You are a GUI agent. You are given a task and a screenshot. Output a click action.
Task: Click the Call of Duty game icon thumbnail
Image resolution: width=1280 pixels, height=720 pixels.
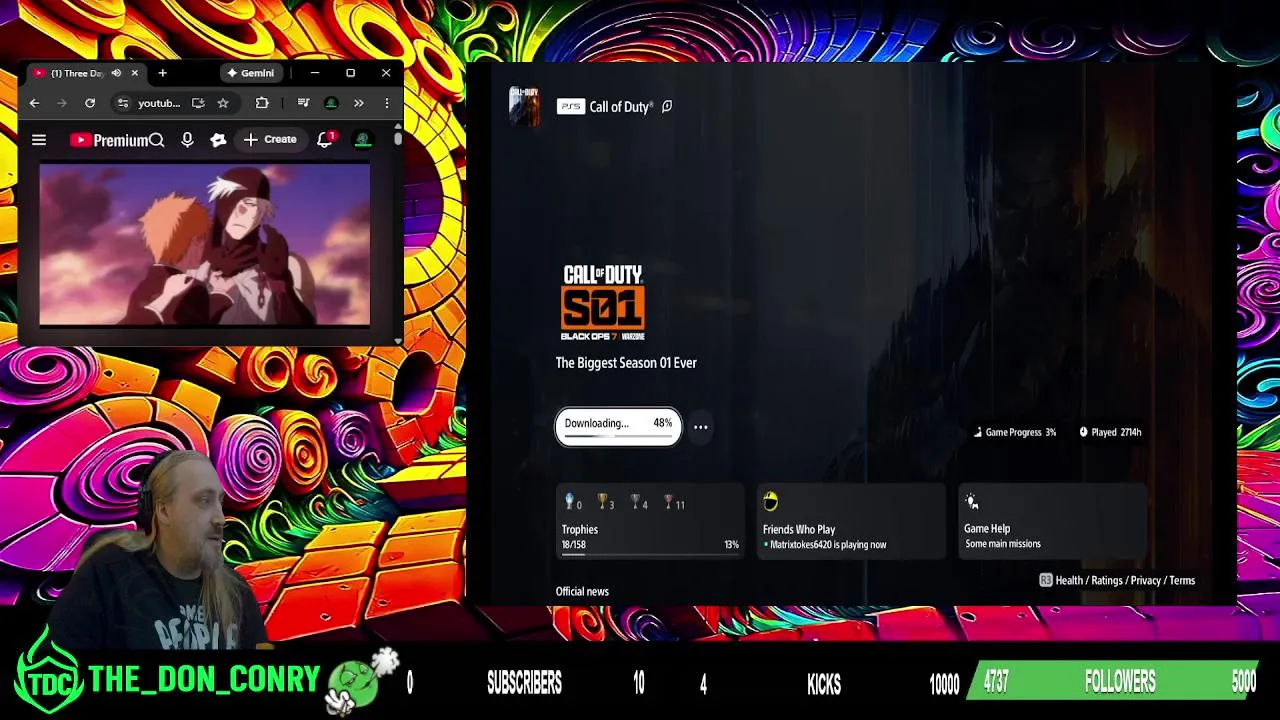click(524, 105)
